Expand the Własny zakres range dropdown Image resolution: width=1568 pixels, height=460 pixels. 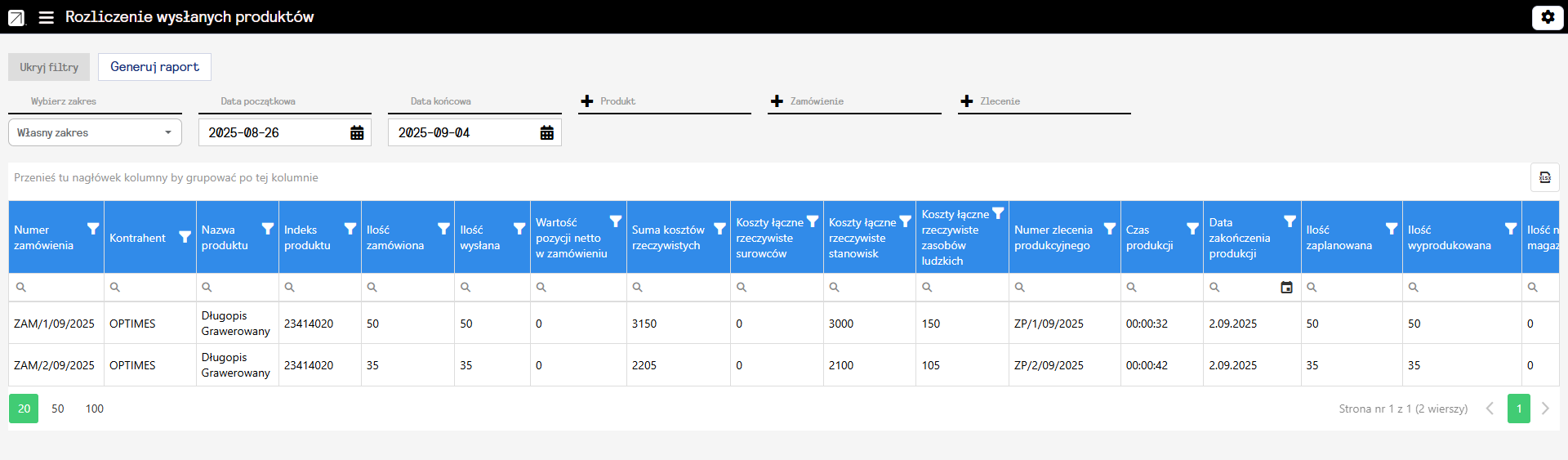pos(95,132)
